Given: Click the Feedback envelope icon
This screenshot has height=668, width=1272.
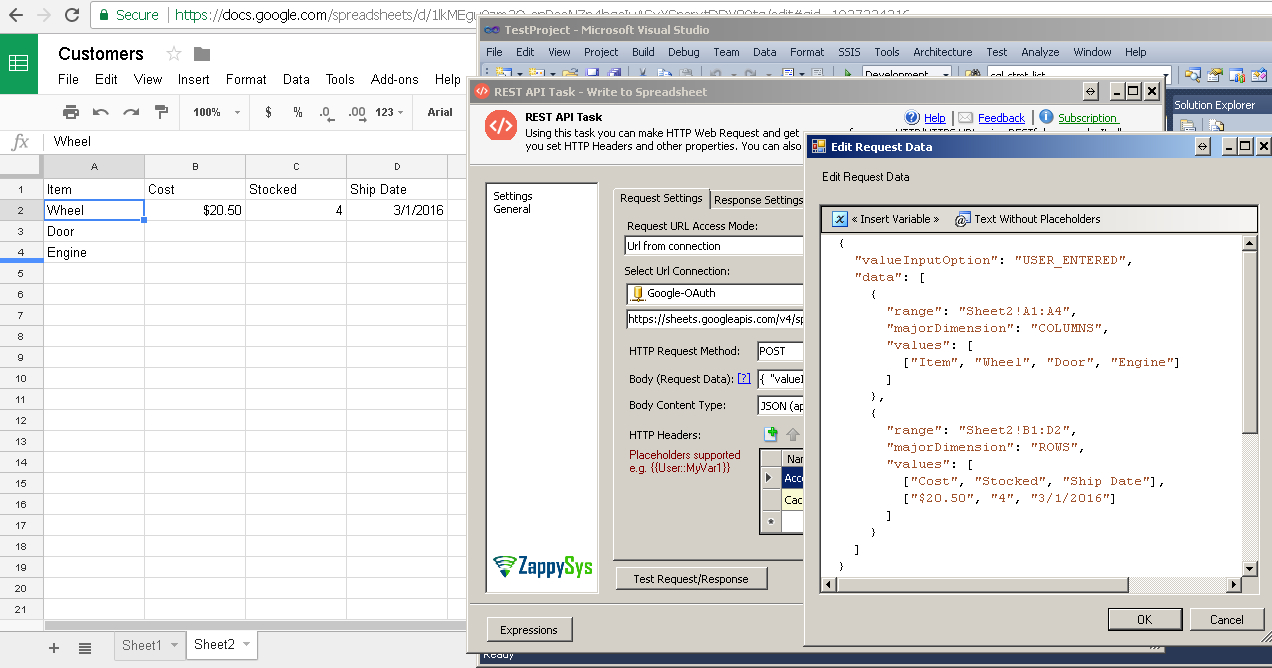Looking at the screenshot, I should [967, 117].
